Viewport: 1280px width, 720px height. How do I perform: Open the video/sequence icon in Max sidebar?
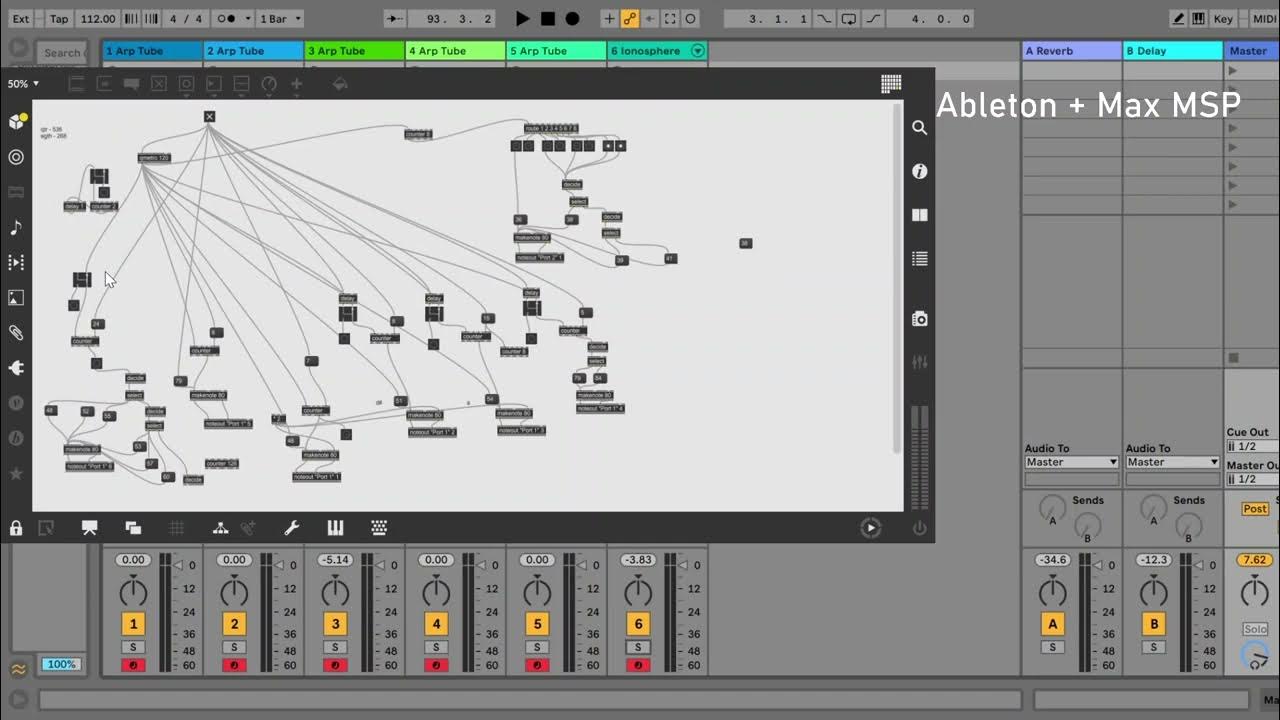[x=16, y=262]
